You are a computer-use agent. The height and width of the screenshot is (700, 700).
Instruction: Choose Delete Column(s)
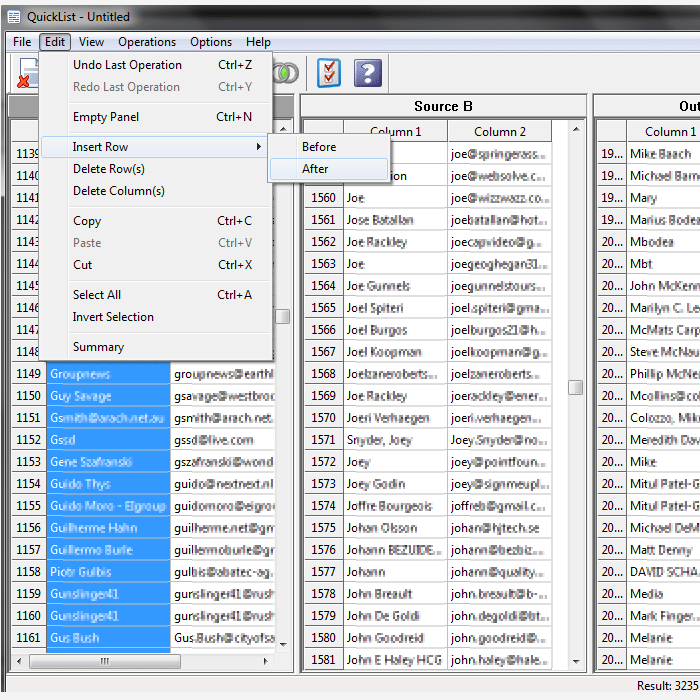(x=157, y=191)
